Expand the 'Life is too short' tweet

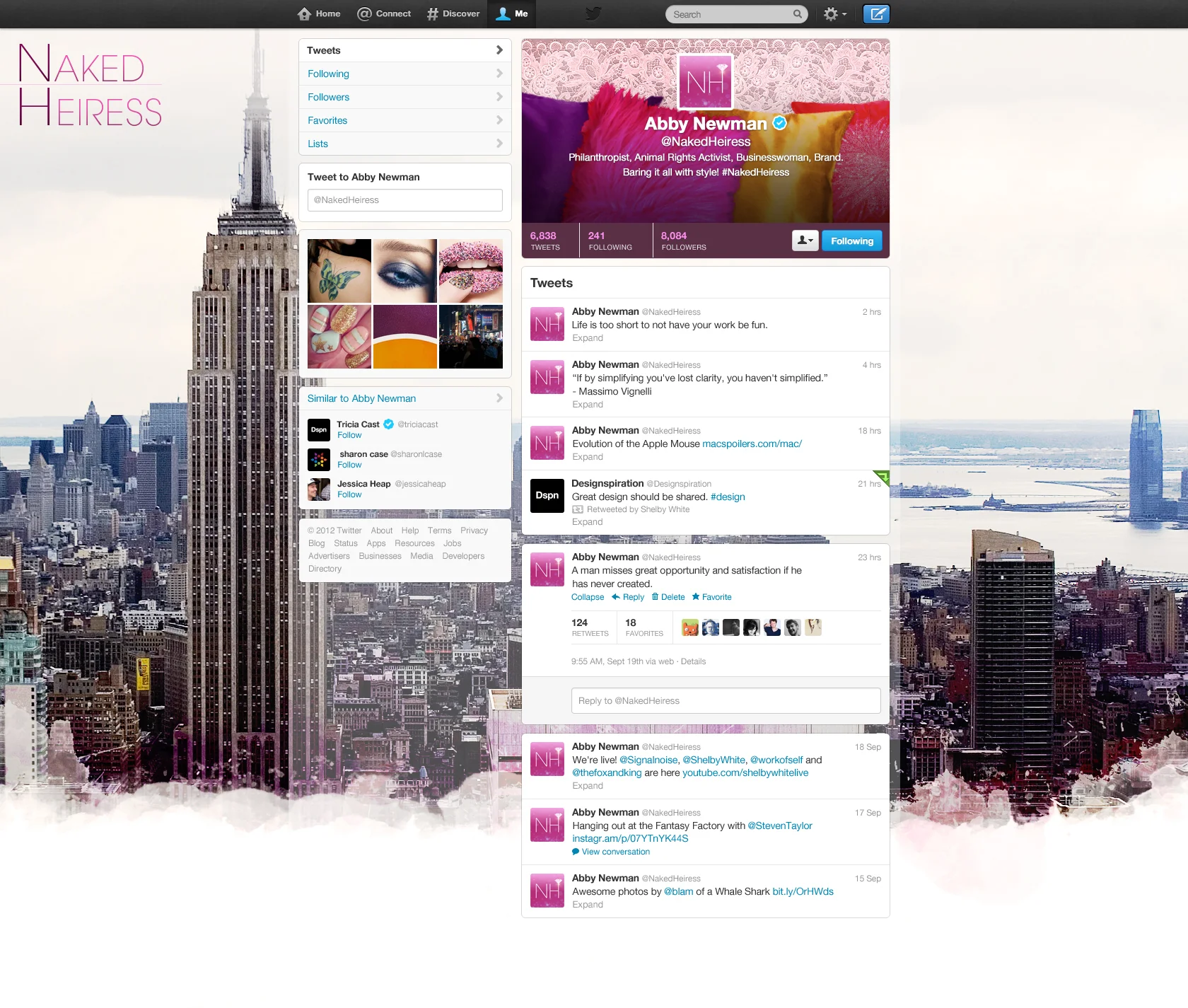pyautogui.click(x=588, y=338)
